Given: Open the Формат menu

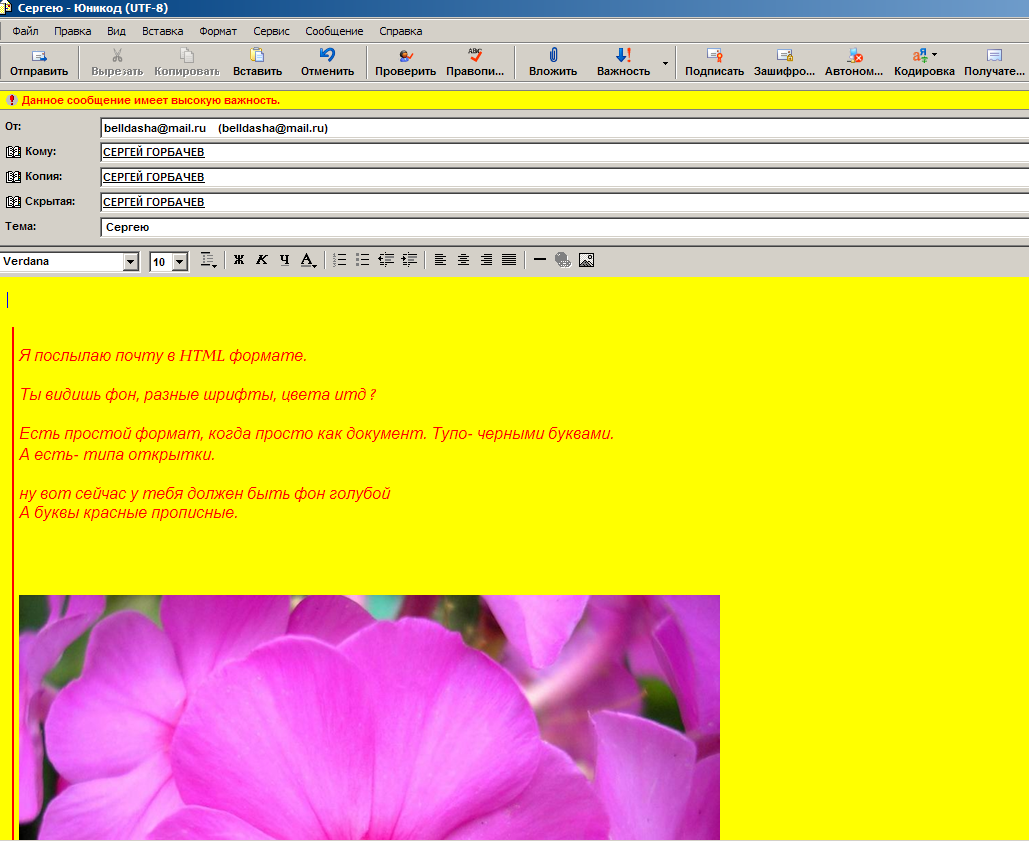Looking at the screenshot, I should point(218,31).
